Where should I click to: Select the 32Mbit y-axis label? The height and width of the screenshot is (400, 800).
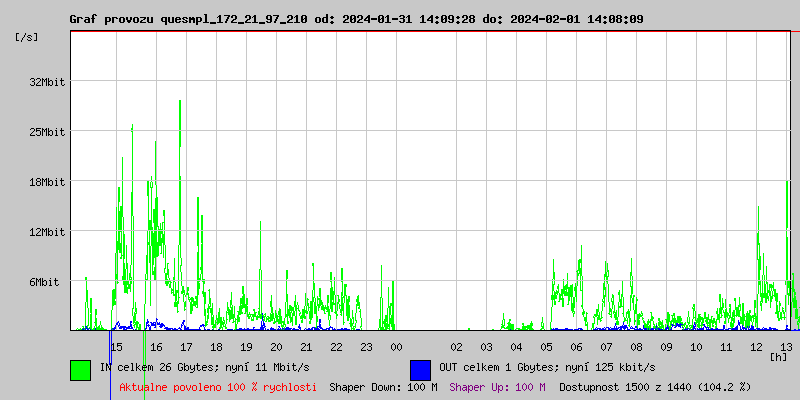[x=46, y=82]
